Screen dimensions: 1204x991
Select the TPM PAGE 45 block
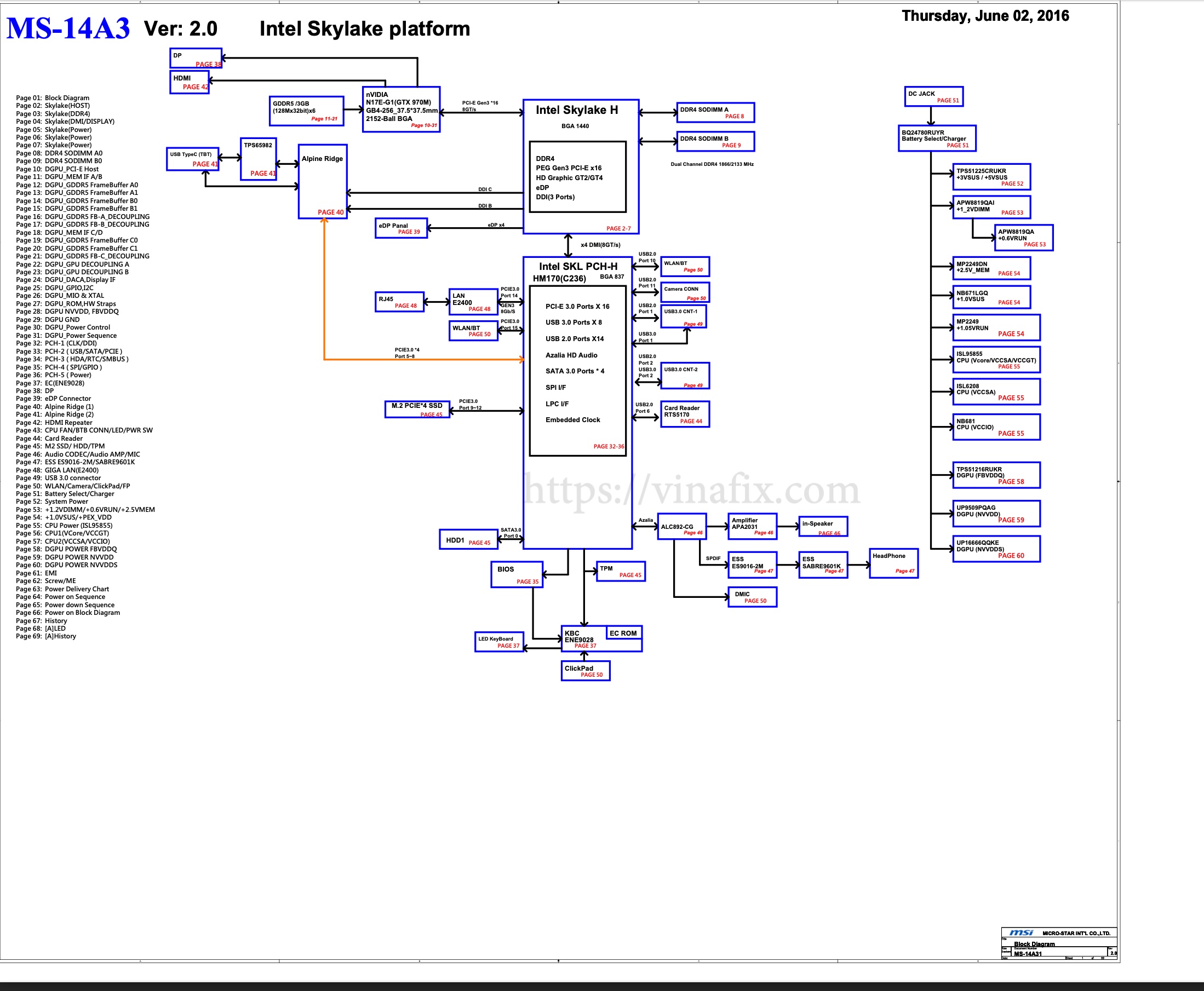pos(621,572)
